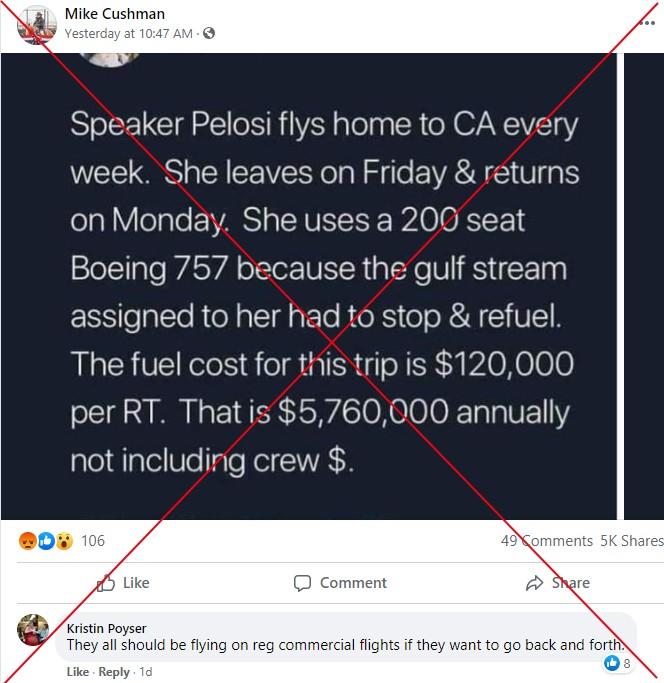
Task: Click the wow reaction emoji icon
Action: pos(64,541)
